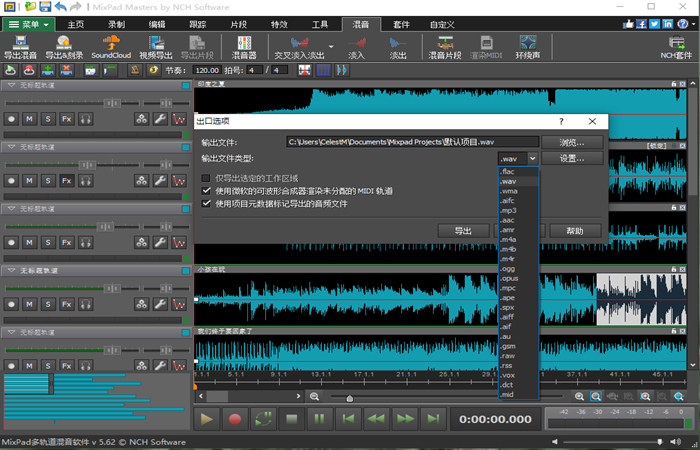Open the green 菜单 dropdown menu

29,25
